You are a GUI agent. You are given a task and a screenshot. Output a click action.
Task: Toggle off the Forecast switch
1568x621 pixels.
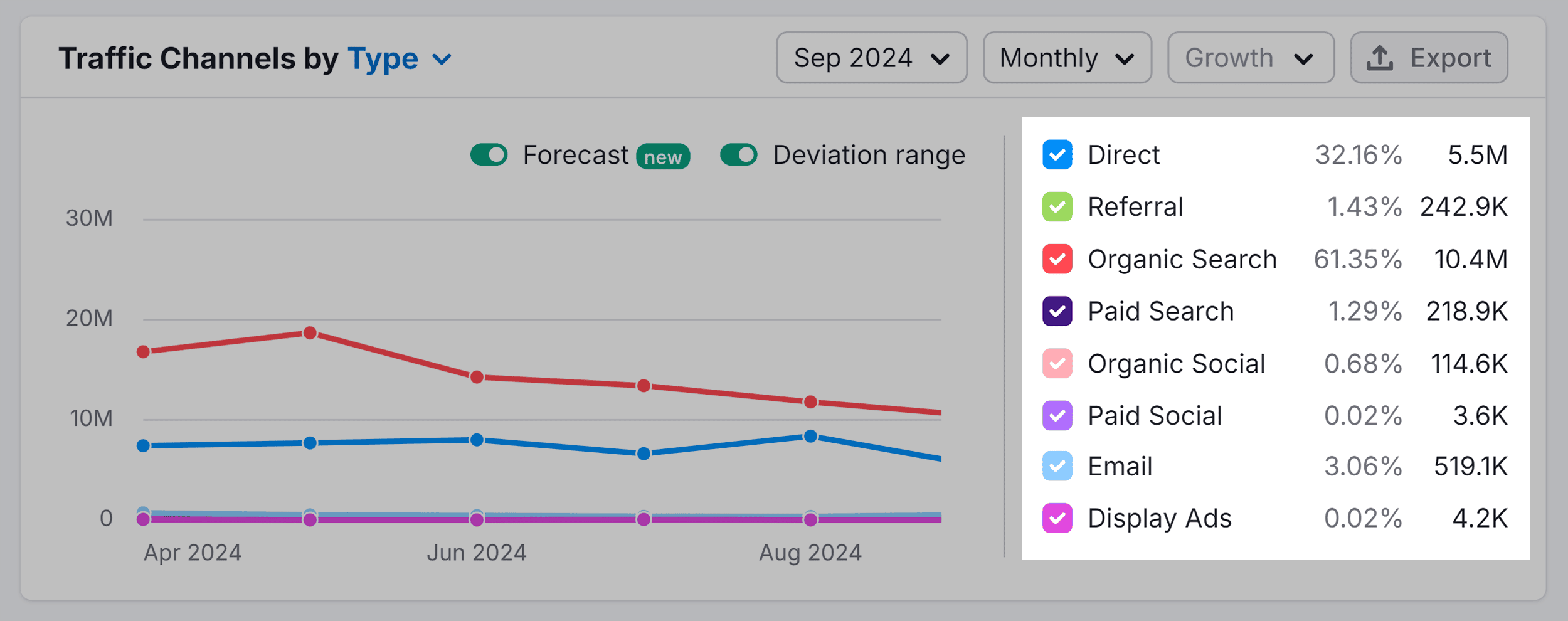[x=490, y=154]
